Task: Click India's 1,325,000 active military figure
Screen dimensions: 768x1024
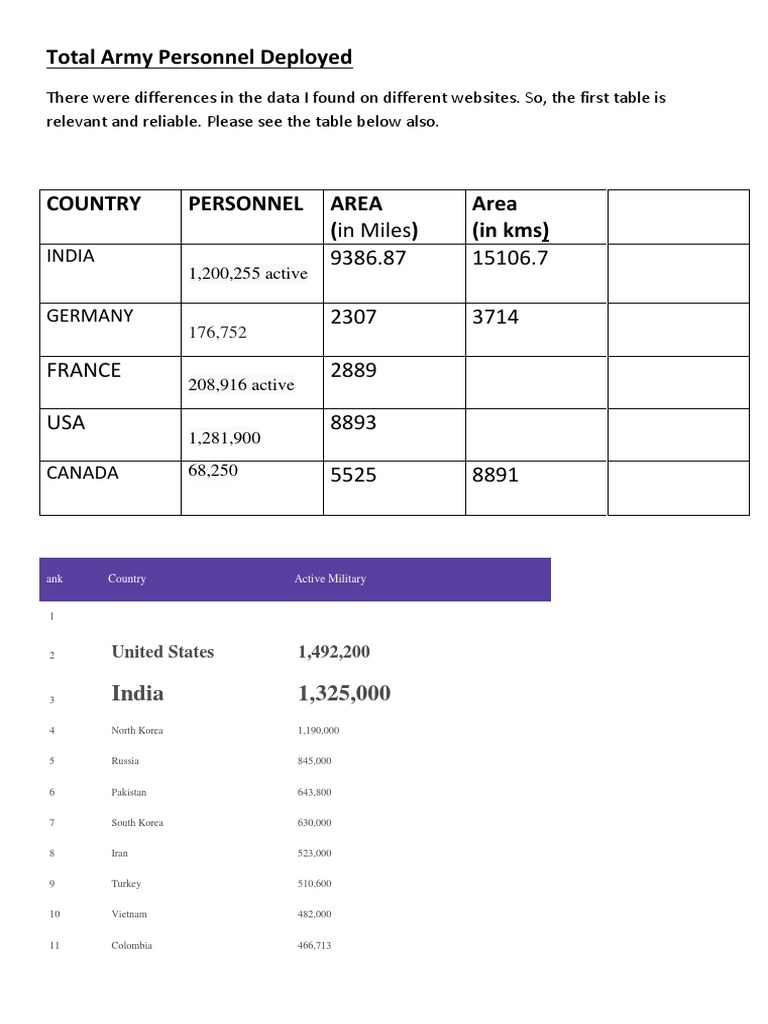Action: coord(344,693)
